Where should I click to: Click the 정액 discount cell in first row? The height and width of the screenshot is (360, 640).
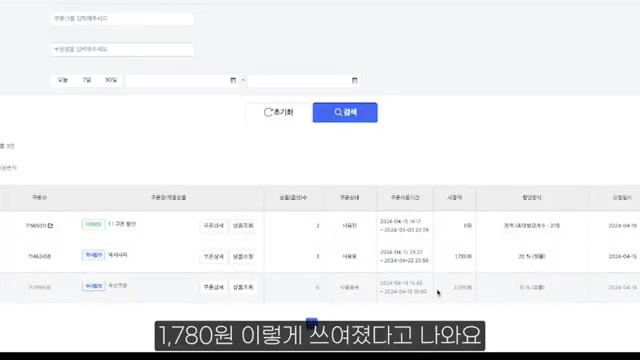click(x=531, y=226)
